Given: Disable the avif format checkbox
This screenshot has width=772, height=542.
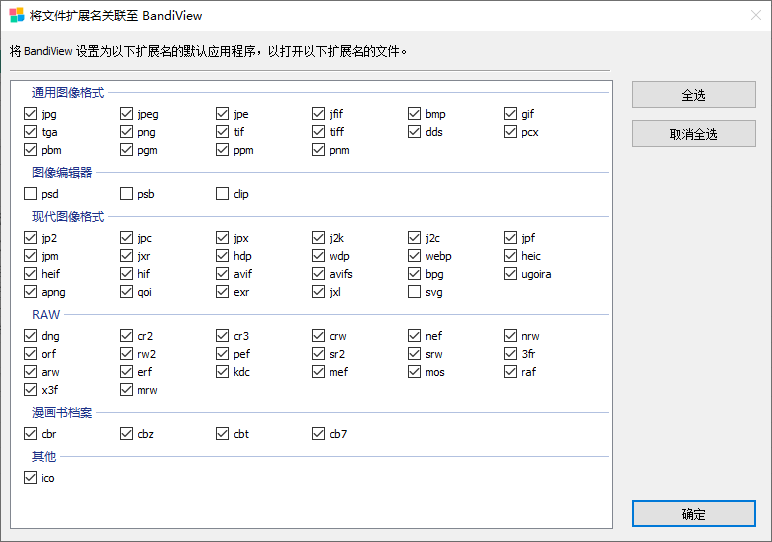Looking at the screenshot, I should click(223, 274).
